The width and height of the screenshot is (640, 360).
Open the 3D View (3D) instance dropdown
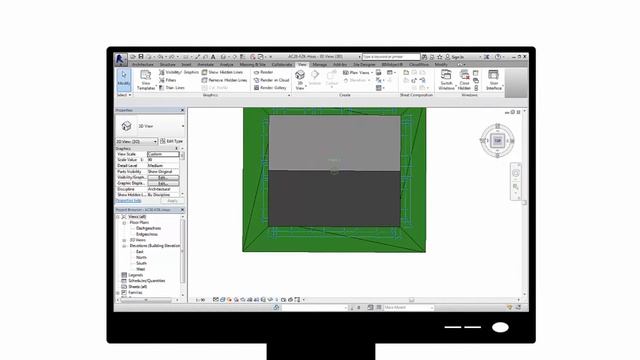137,141
